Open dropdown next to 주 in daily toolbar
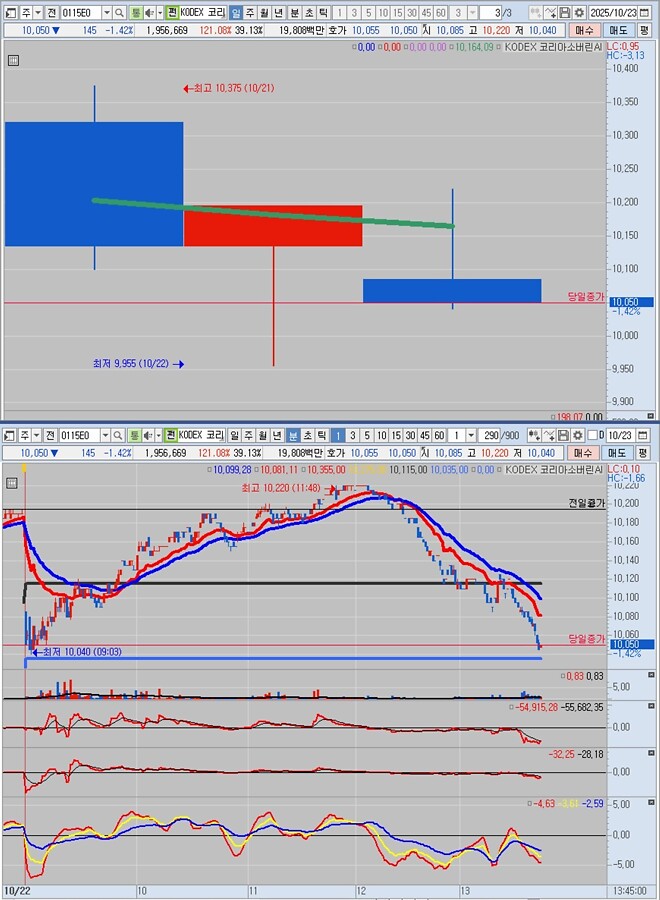Screen dimensions: 660x900 pyautogui.click(x=38, y=13)
